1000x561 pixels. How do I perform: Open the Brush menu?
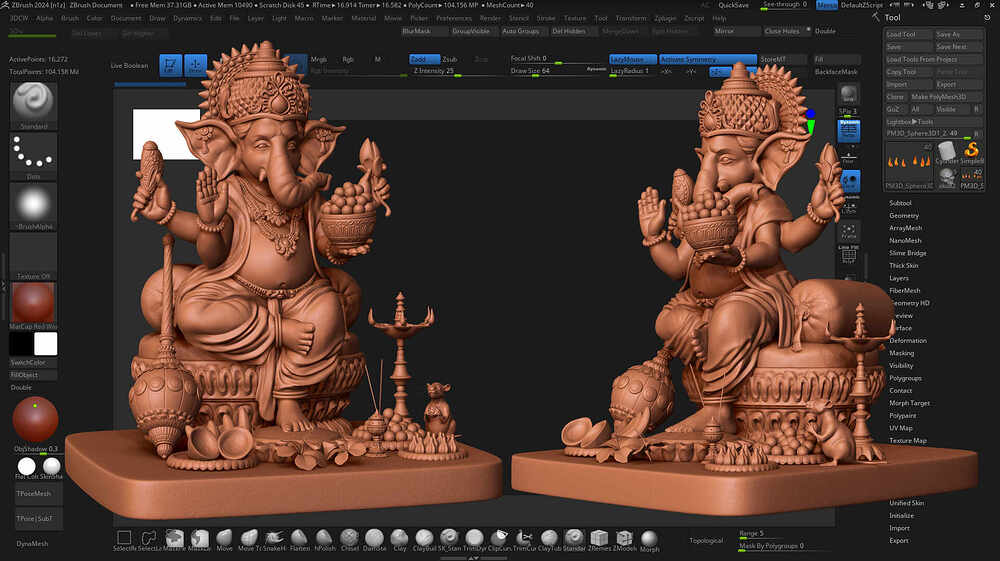70,18
